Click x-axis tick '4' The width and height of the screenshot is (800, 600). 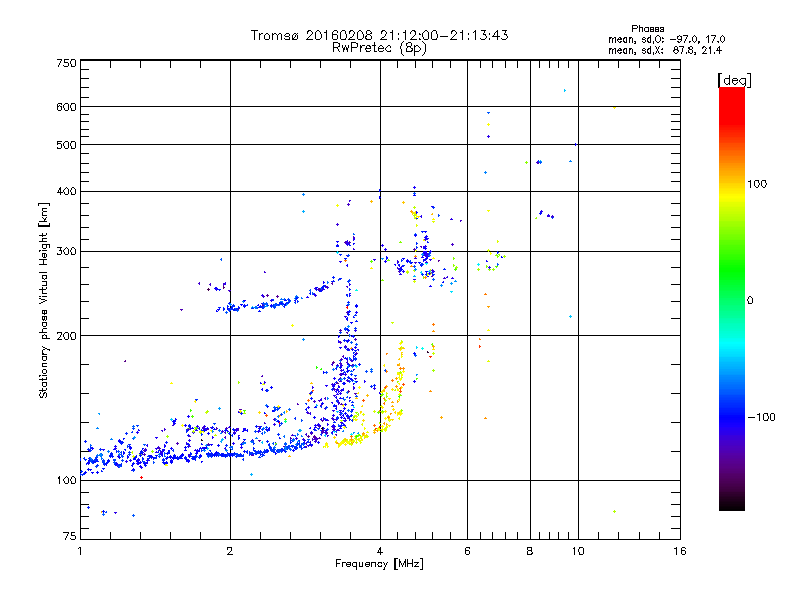click(x=380, y=551)
